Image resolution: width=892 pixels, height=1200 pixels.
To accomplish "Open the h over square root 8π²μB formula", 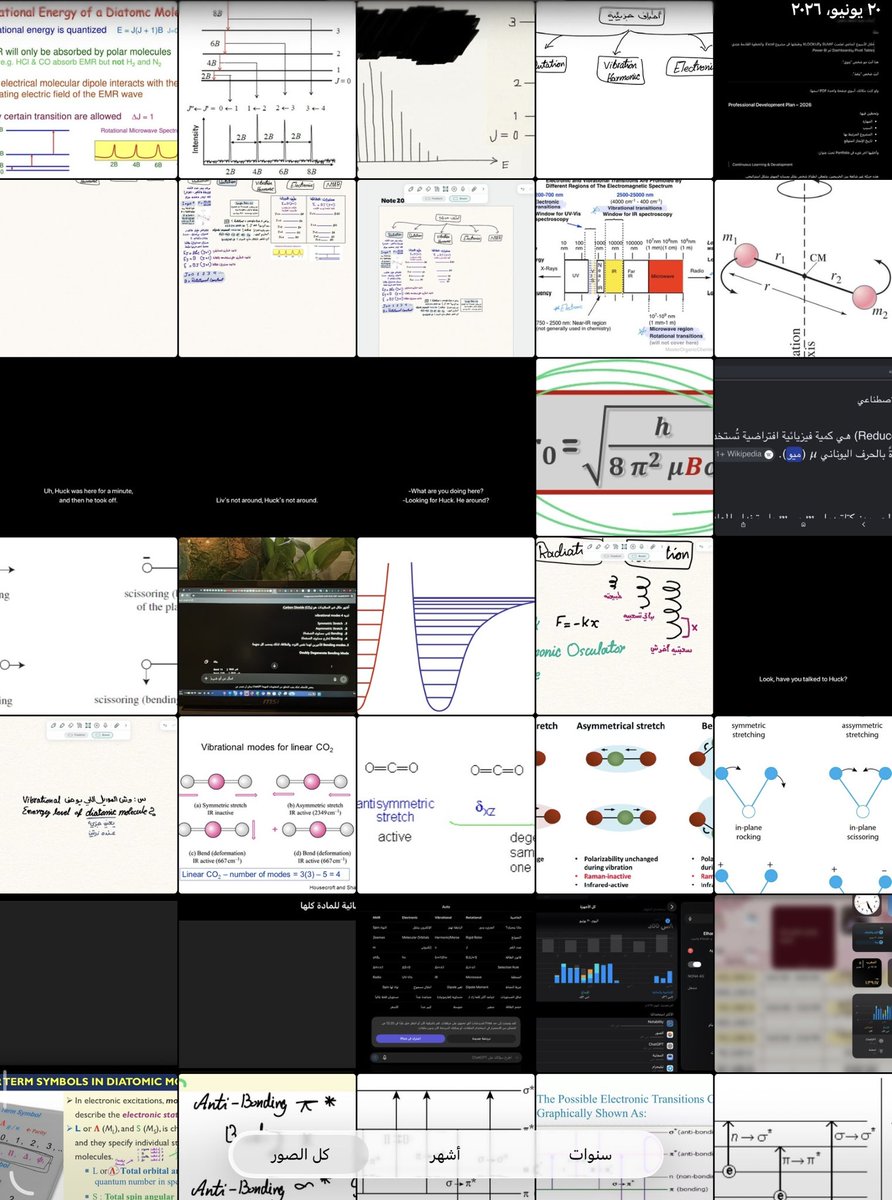I will tap(624, 447).
